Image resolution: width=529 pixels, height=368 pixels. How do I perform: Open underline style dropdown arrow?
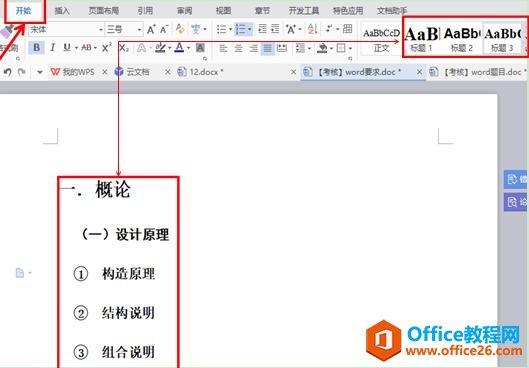(76, 48)
